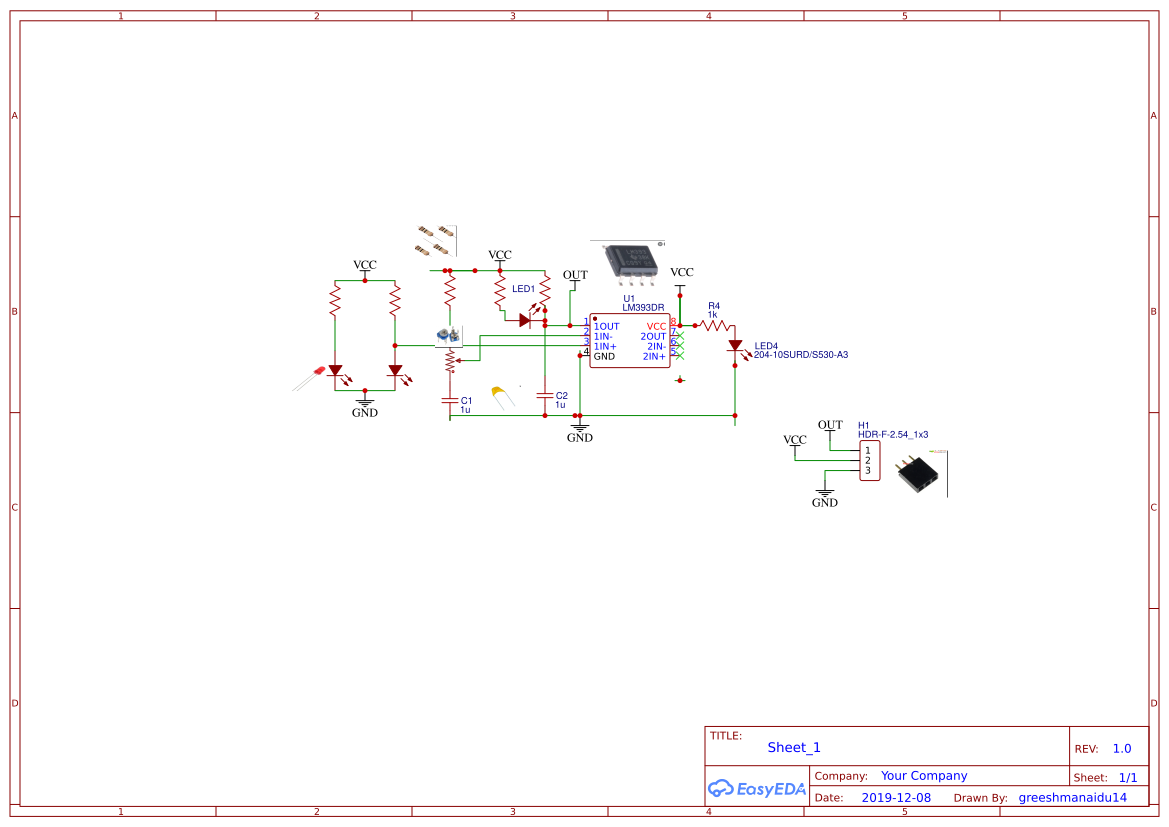This screenshot has width=1169, height=827.
Task: Click the Sheet_1 title text
Action: pyautogui.click(x=792, y=747)
